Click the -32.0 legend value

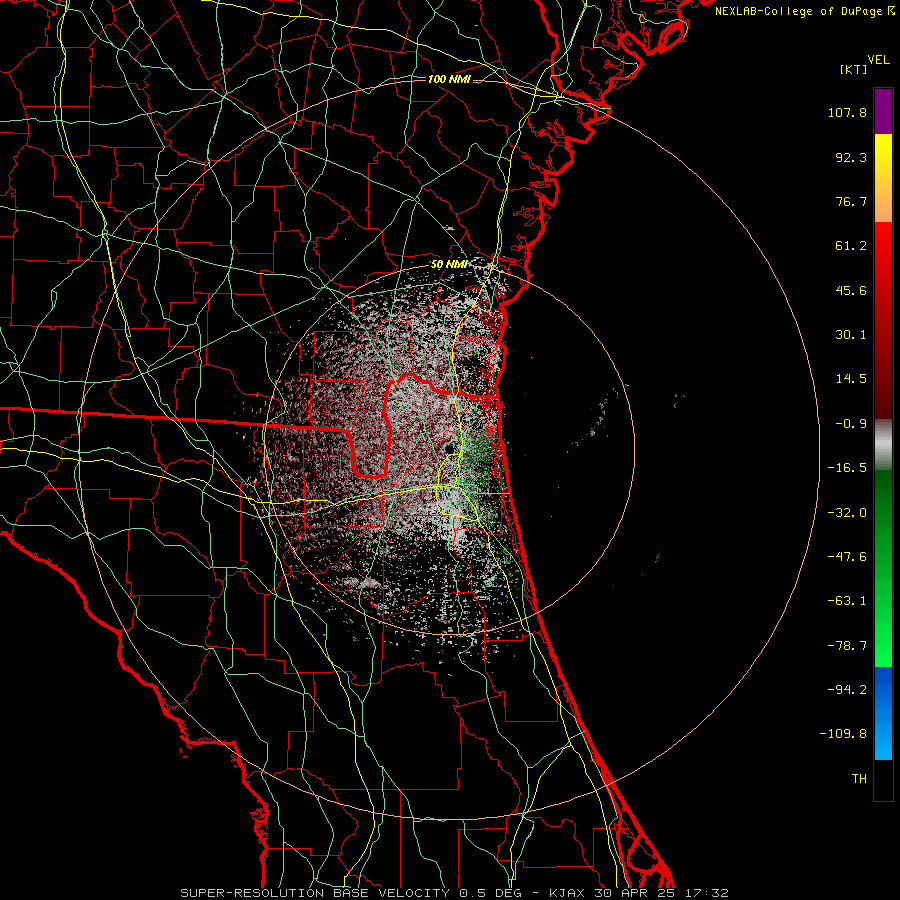tap(847, 513)
